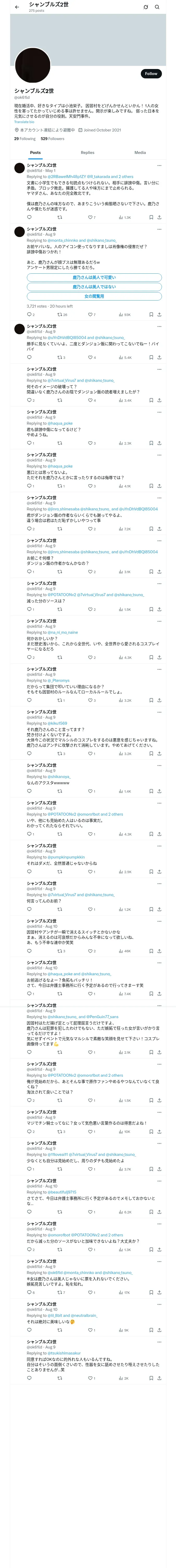
Task: Expand options on 勝手に見なくていいよ post
Action: [x=160, y=326]
